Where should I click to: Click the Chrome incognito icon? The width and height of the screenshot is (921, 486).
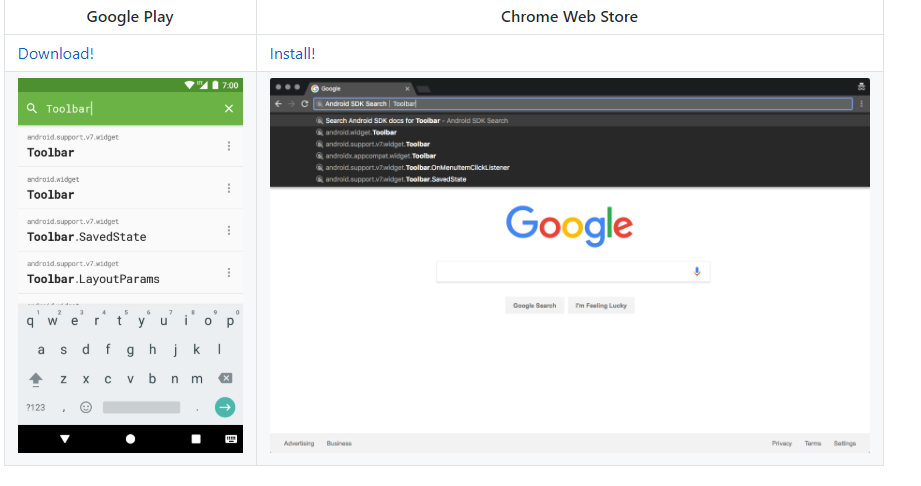(861, 86)
